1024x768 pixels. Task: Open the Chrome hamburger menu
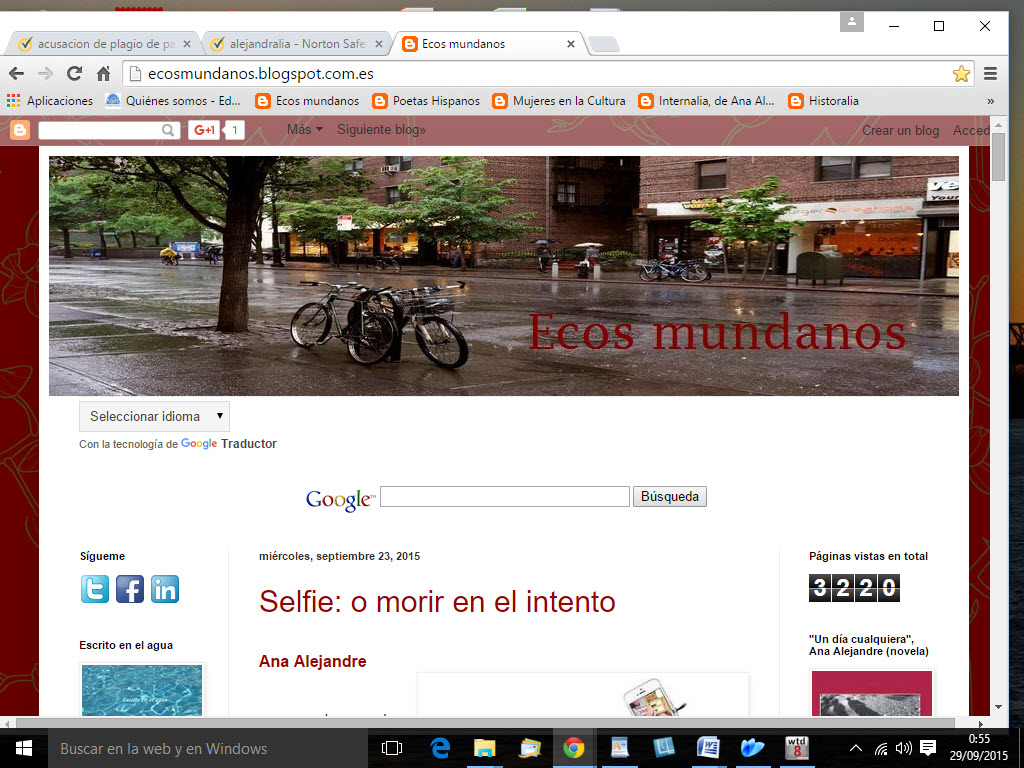[x=990, y=73]
